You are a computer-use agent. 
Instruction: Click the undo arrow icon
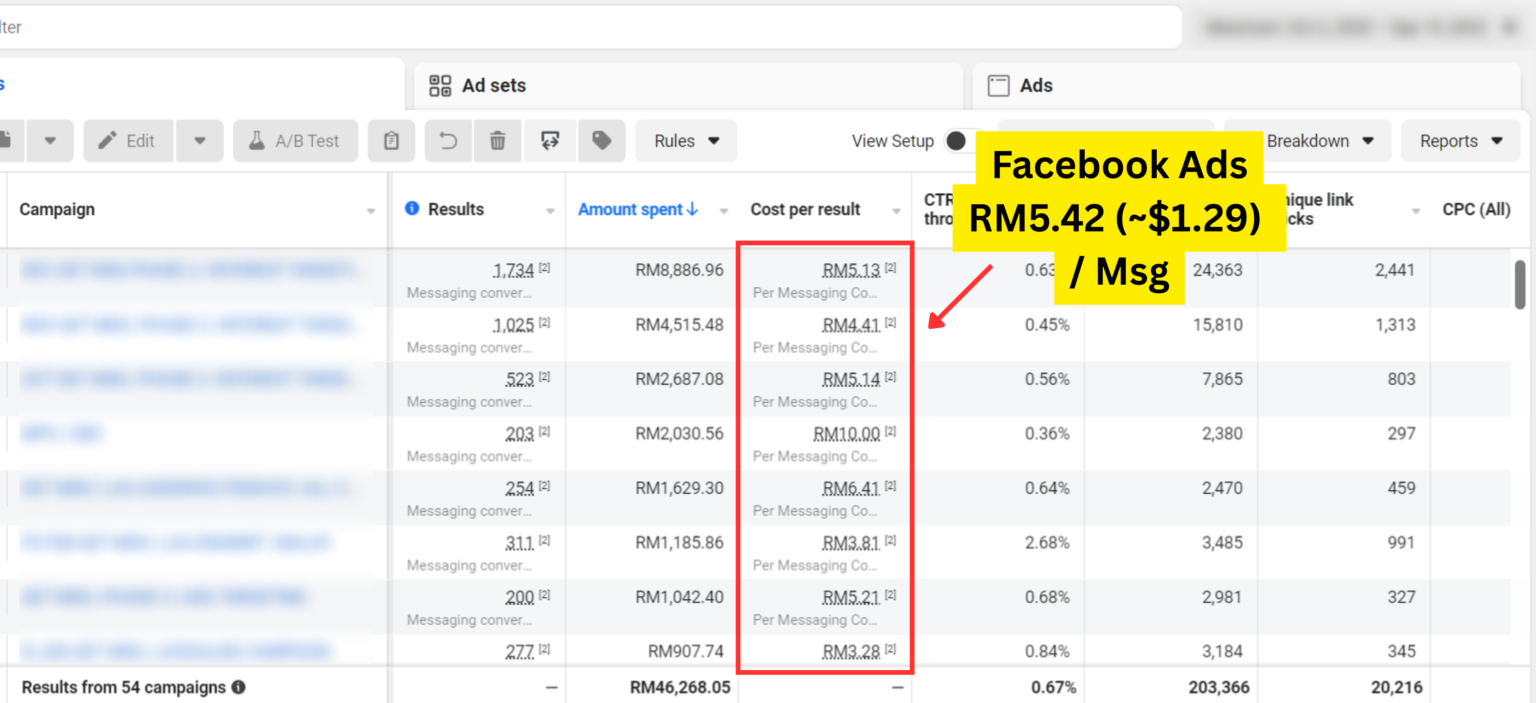click(448, 141)
